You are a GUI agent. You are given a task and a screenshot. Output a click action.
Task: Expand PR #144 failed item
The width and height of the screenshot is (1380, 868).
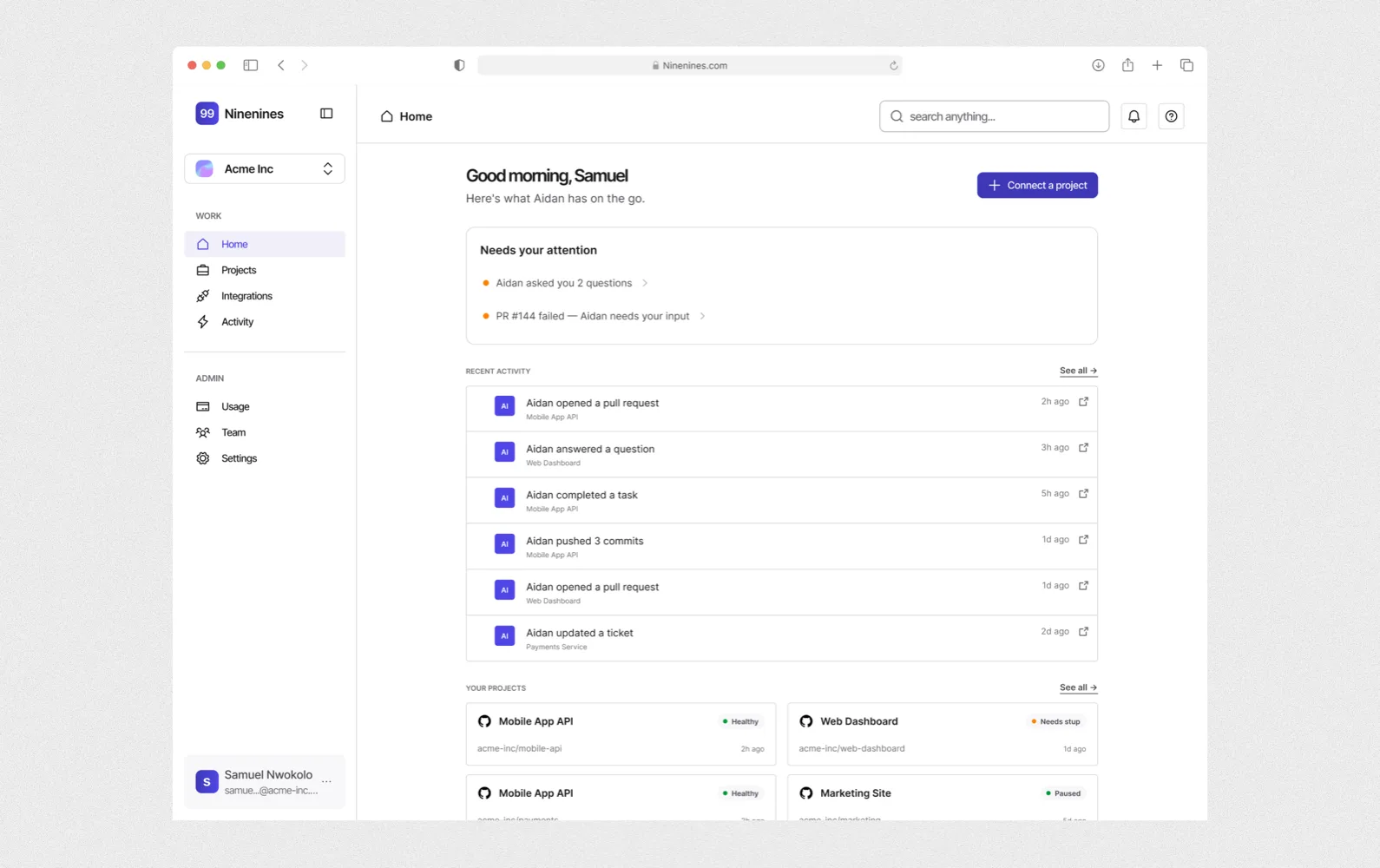coord(594,316)
